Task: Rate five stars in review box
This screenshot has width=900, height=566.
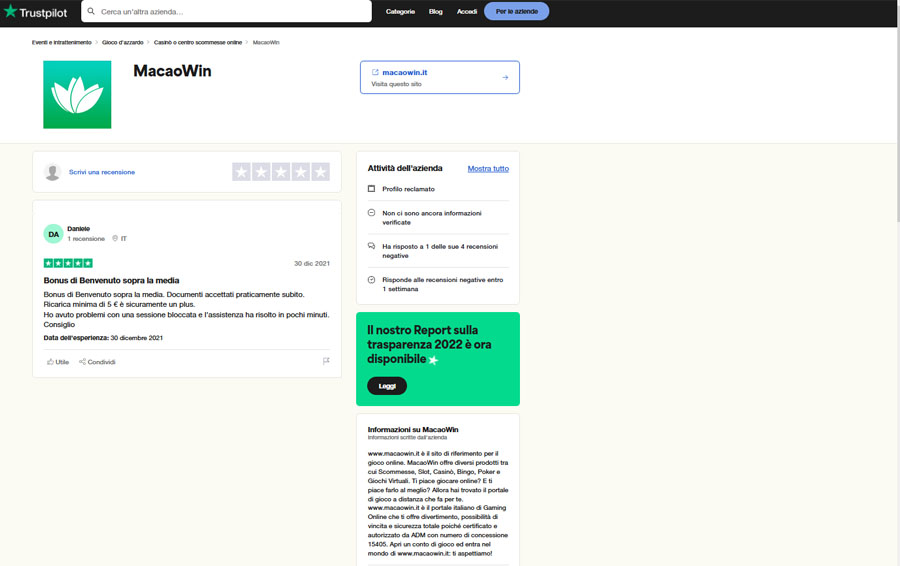Action: click(320, 172)
